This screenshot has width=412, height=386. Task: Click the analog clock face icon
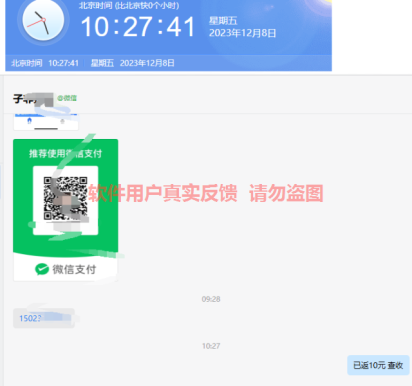(43, 20)
